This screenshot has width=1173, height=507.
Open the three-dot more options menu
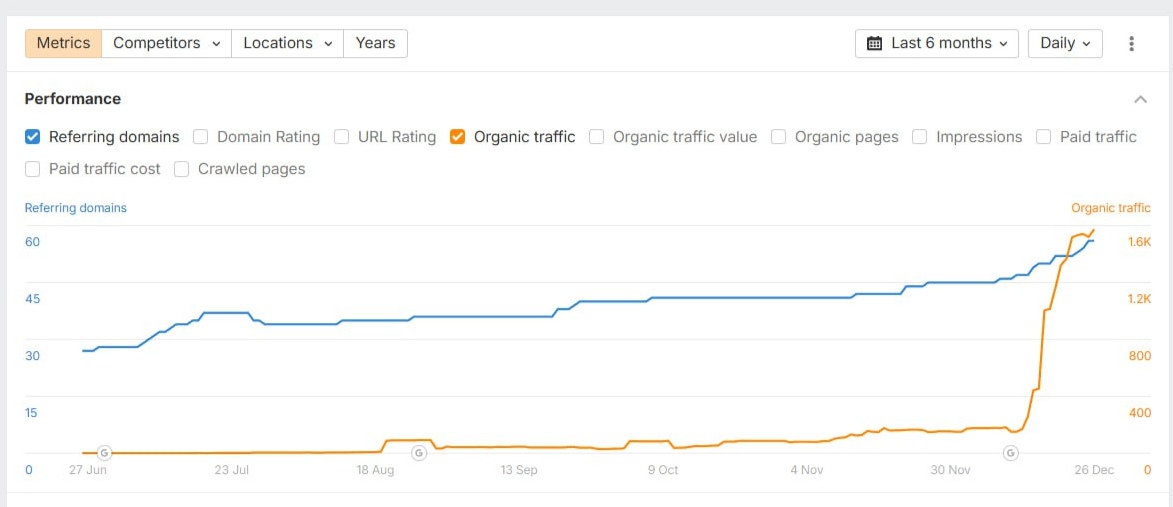1131,44
